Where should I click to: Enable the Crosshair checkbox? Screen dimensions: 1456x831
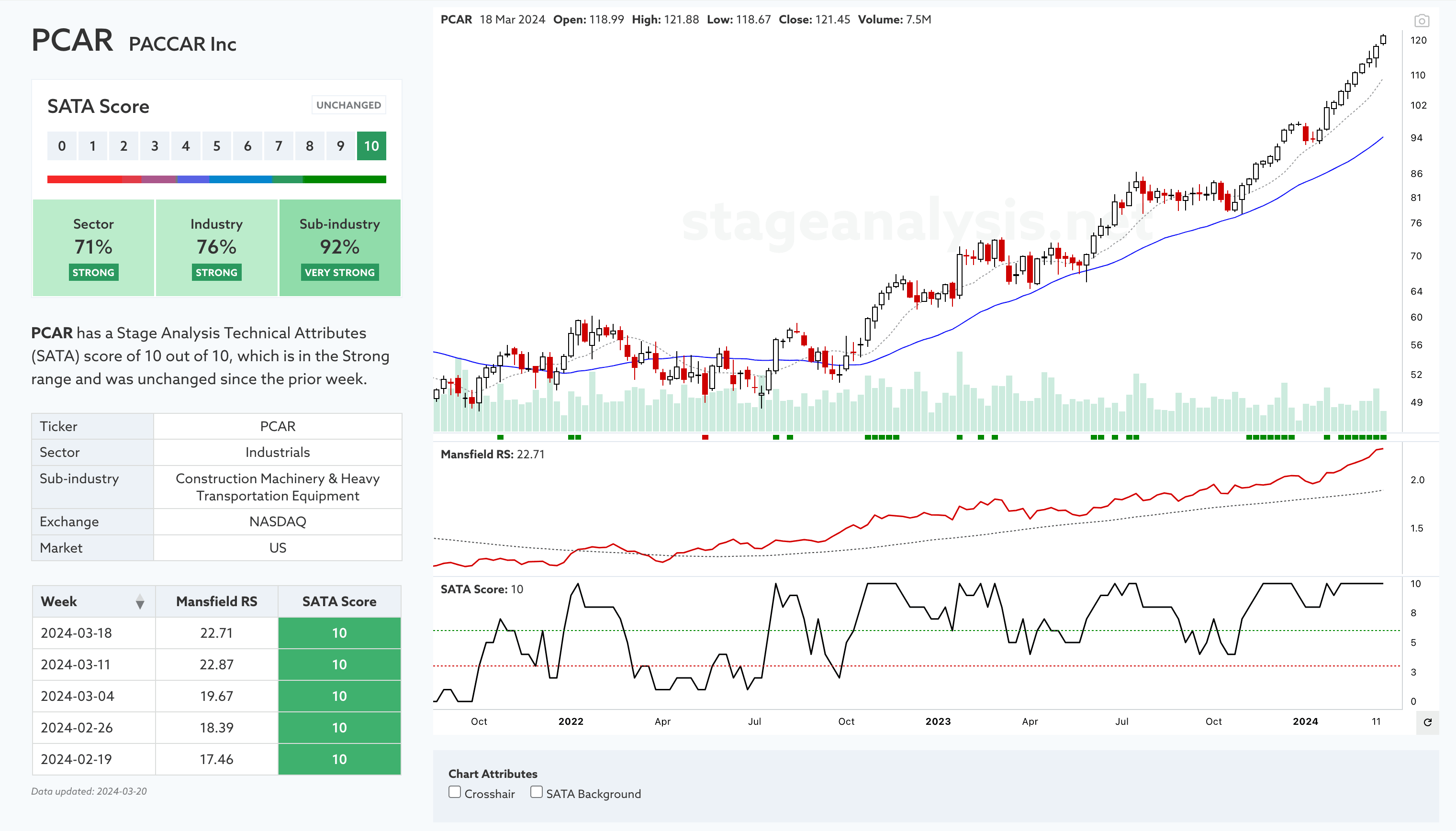[x=455, y=792]
